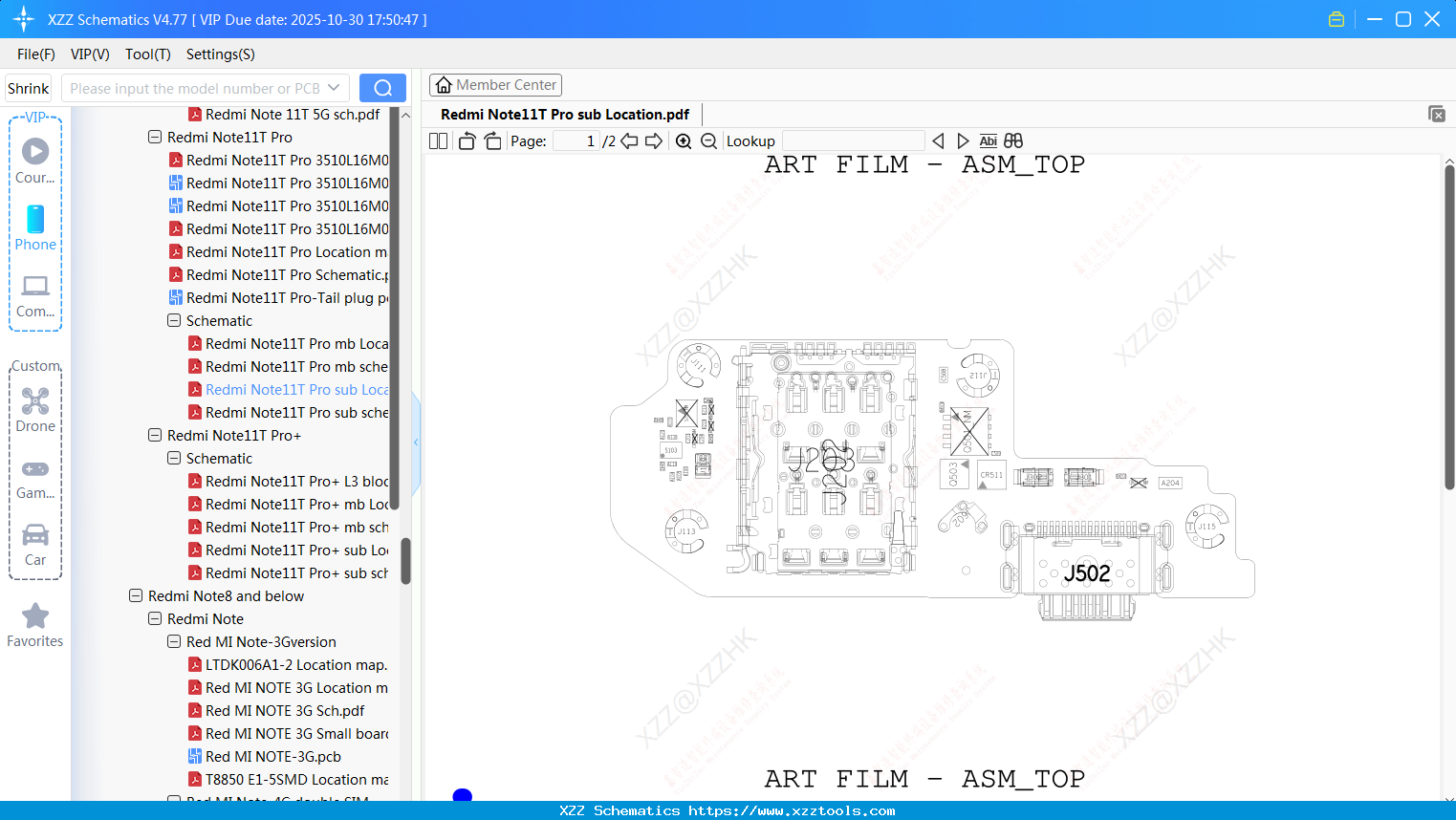Collapse the Redmi Note11T Pro node
This screenshot has height=820, width=1456.
tap(155, 138)
